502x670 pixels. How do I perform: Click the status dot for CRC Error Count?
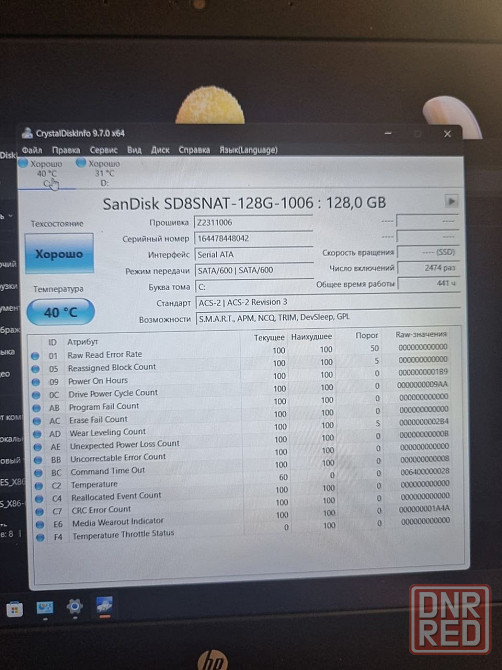[40, 511]
